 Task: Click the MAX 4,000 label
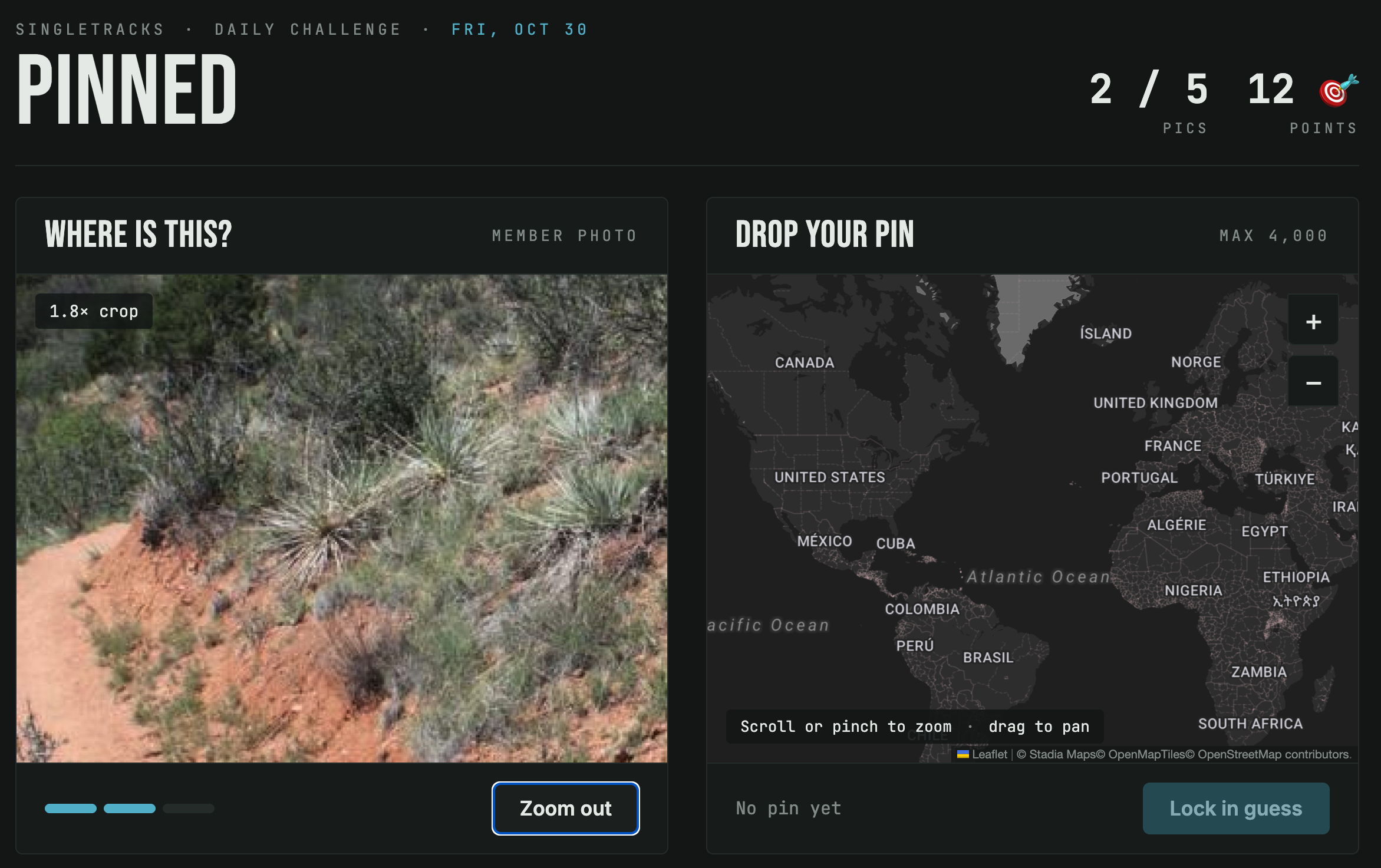[x=1273, y=236]
